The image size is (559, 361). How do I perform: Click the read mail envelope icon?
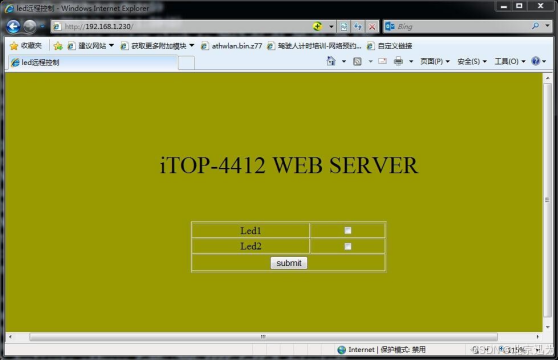tap(383, 61)
